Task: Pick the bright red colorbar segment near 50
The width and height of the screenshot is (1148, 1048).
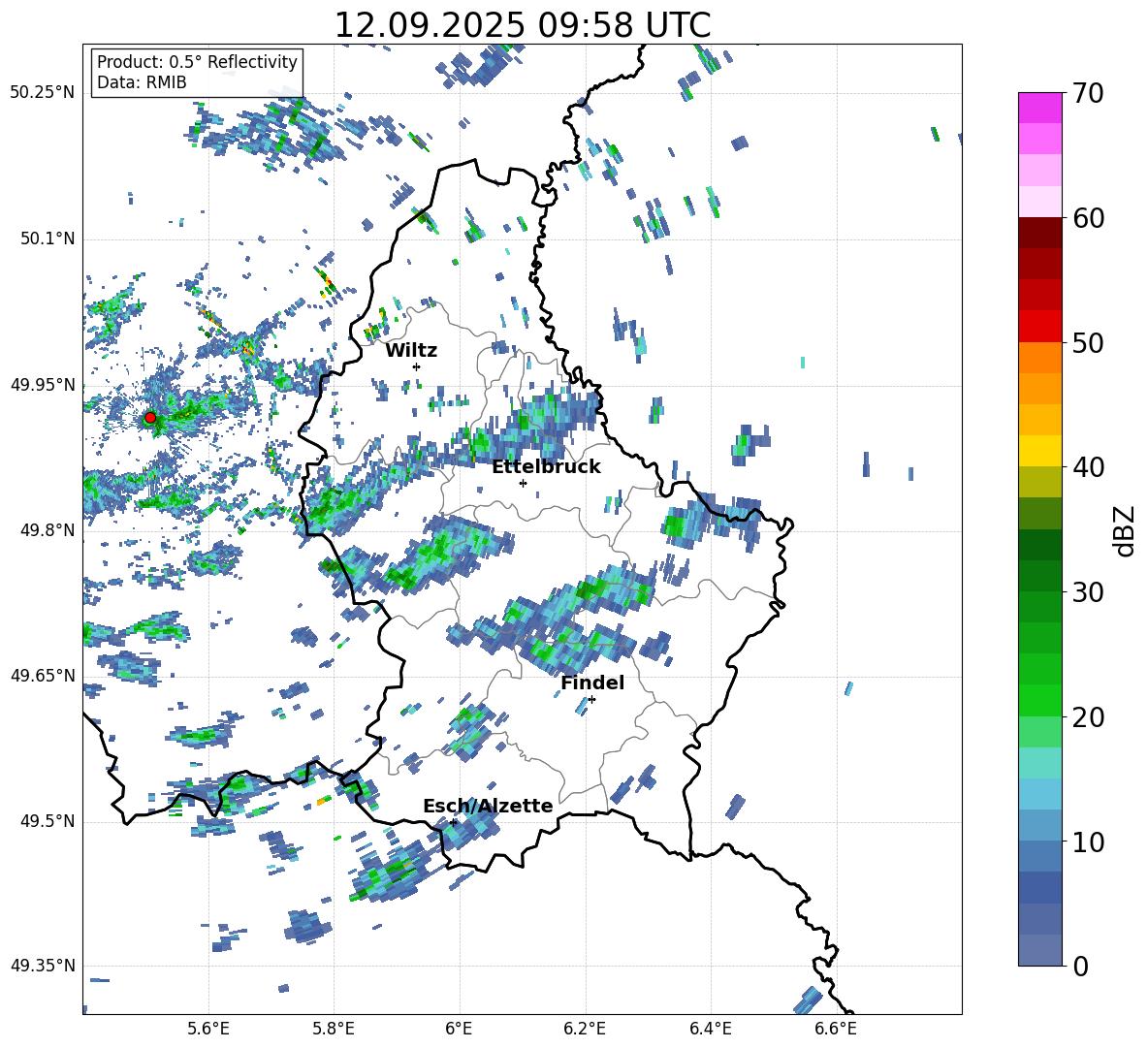Action: (1039, 327)
